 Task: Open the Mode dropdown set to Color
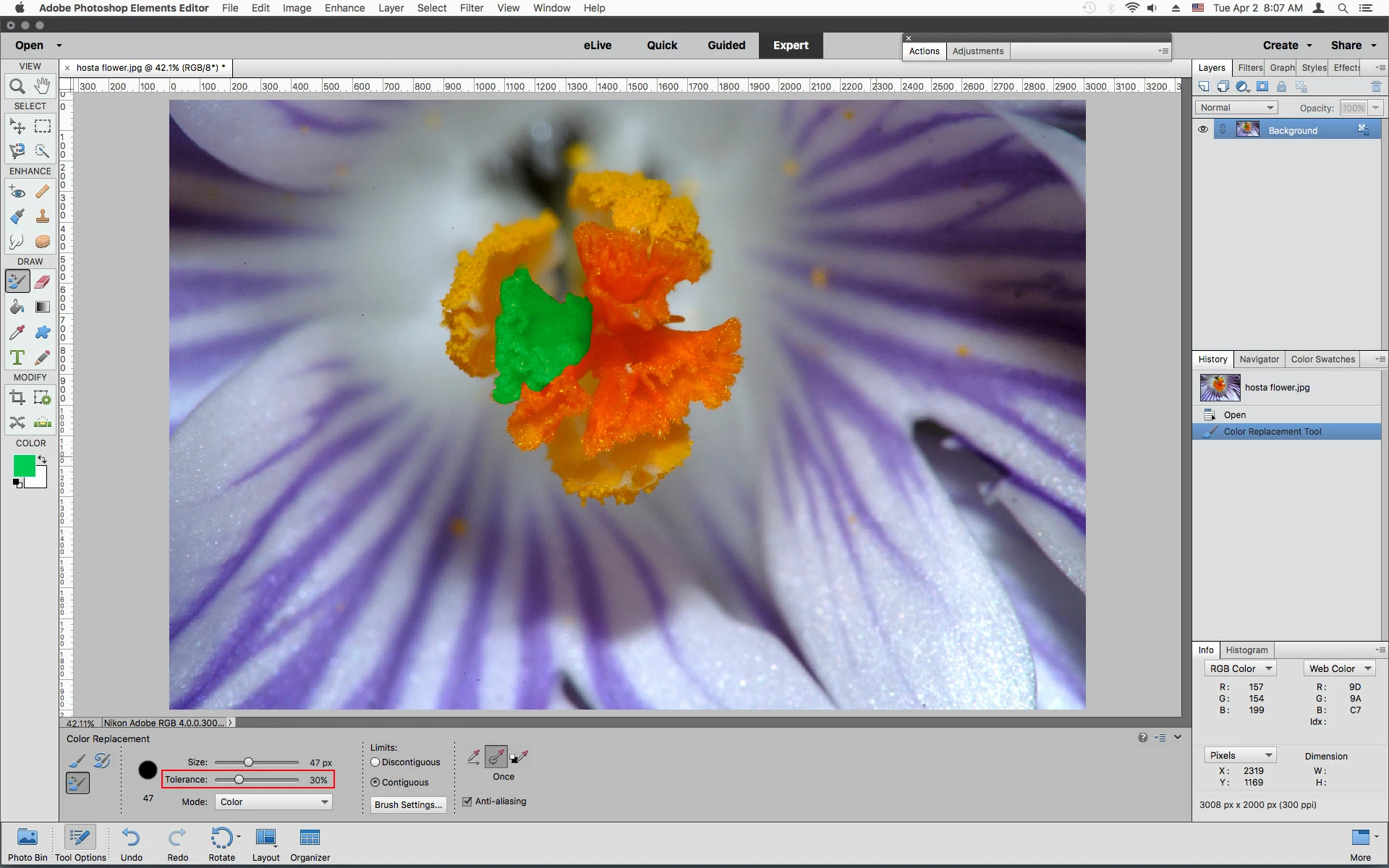pyautogui.click(x=273, y=802)
